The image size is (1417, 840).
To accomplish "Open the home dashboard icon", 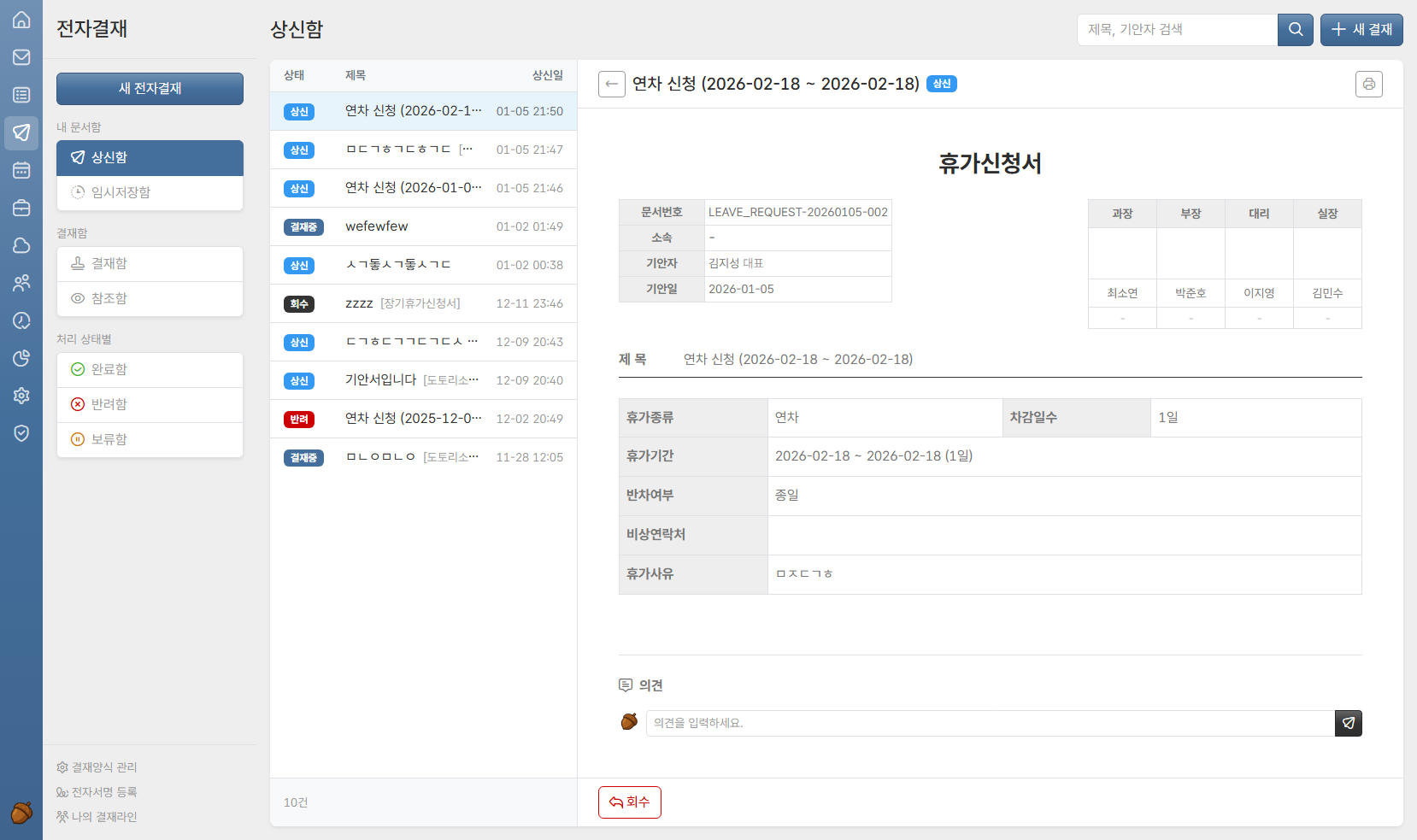I will (21, 19).
